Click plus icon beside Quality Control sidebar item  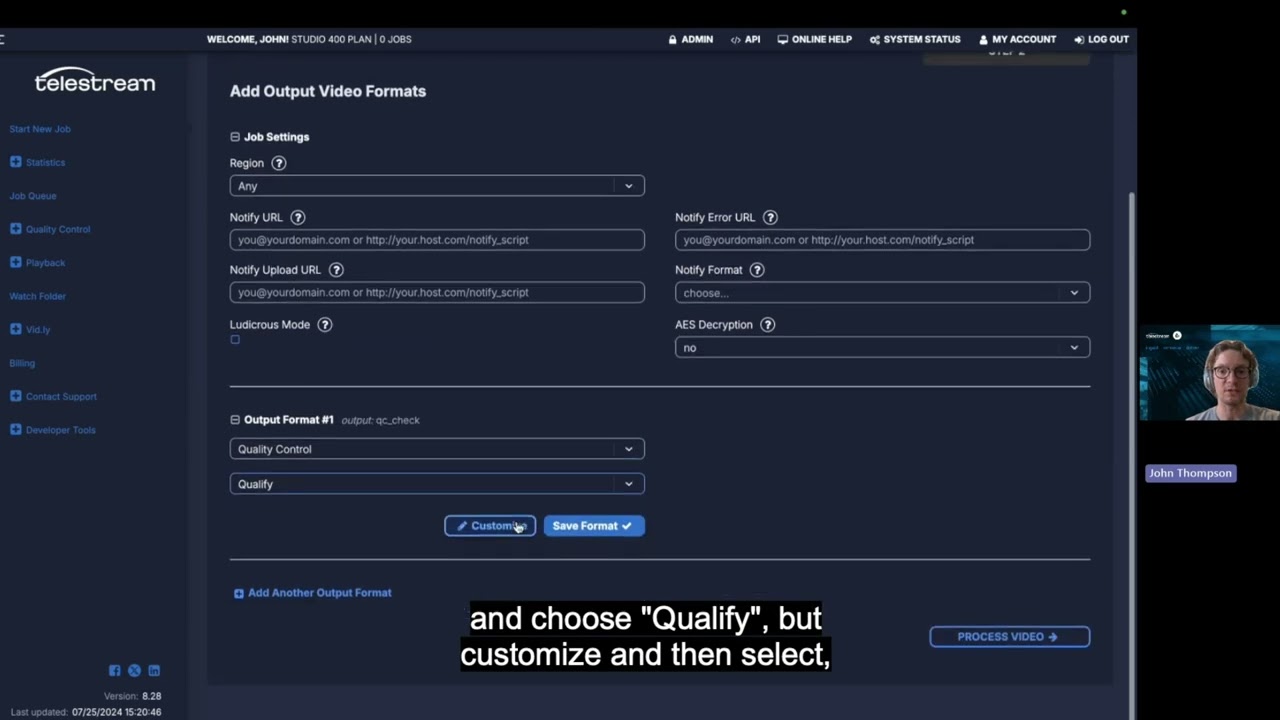click(x=16, y=229)
